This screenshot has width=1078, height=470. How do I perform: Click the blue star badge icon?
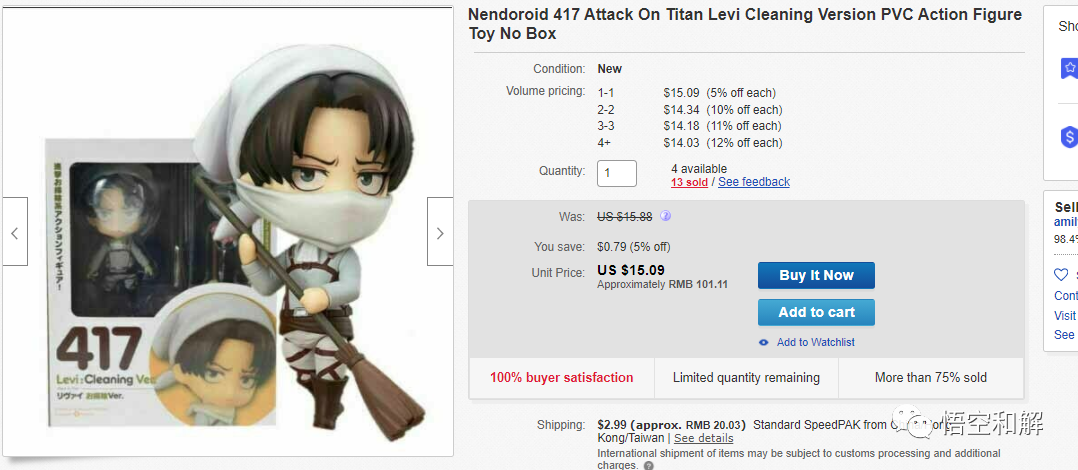1069,68
